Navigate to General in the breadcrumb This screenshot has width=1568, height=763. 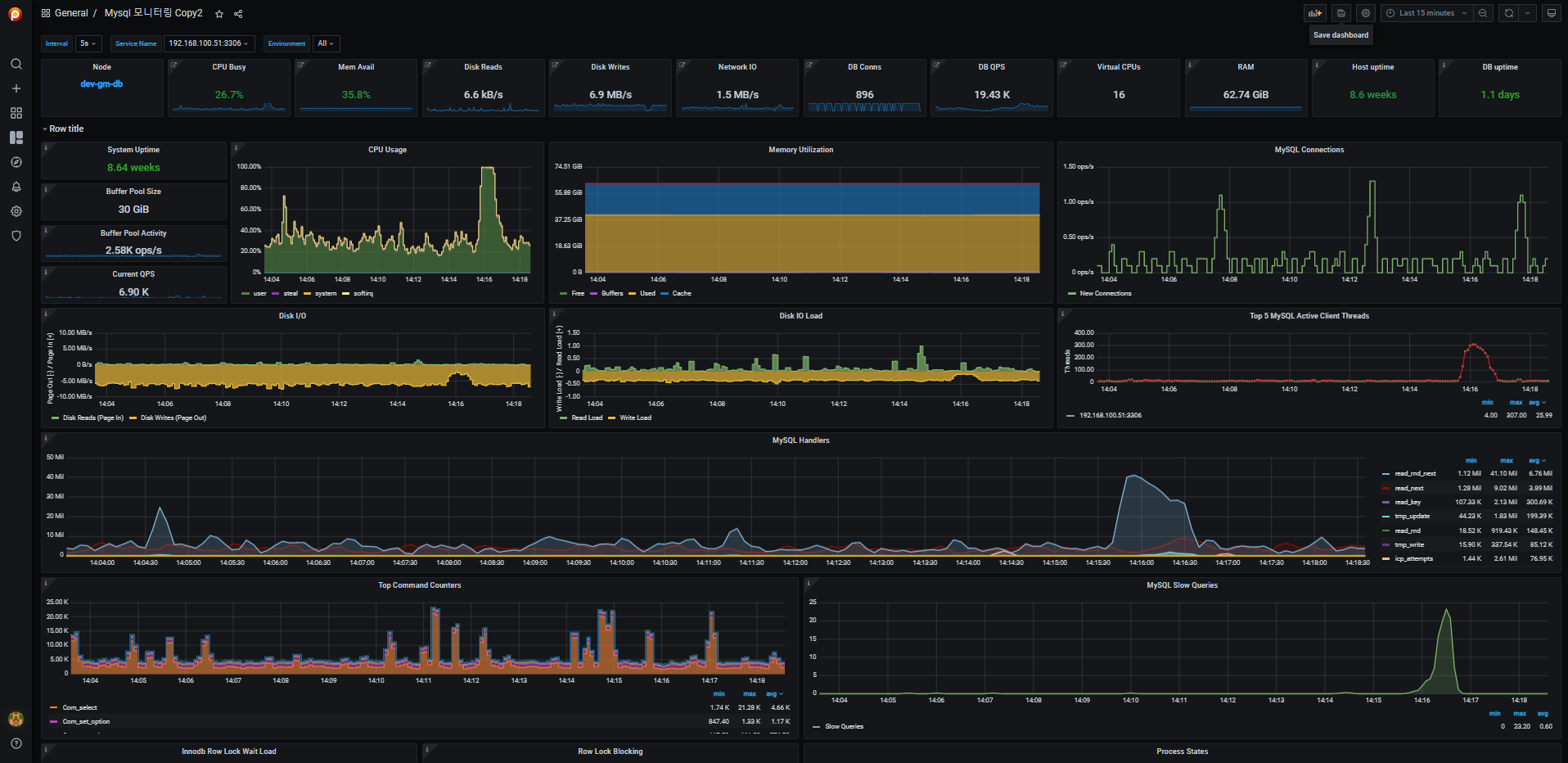click(70, 13)
